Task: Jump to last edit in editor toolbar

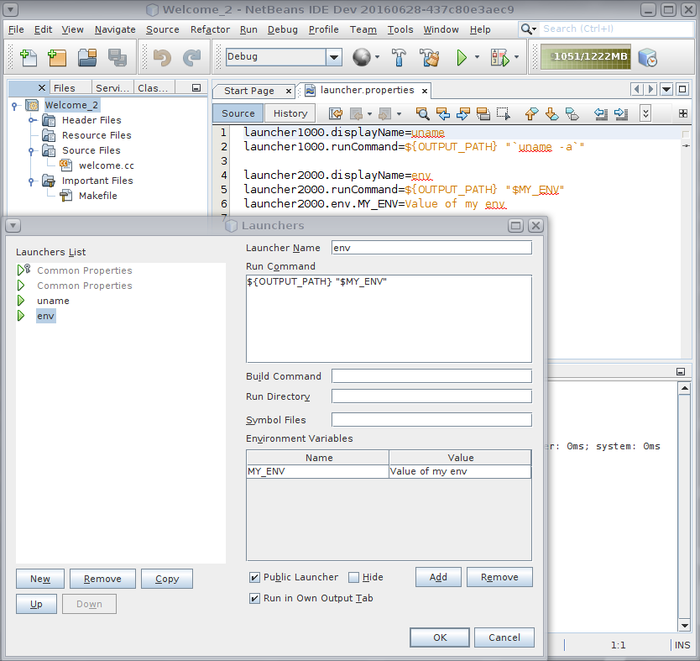Action: point(336,114)
